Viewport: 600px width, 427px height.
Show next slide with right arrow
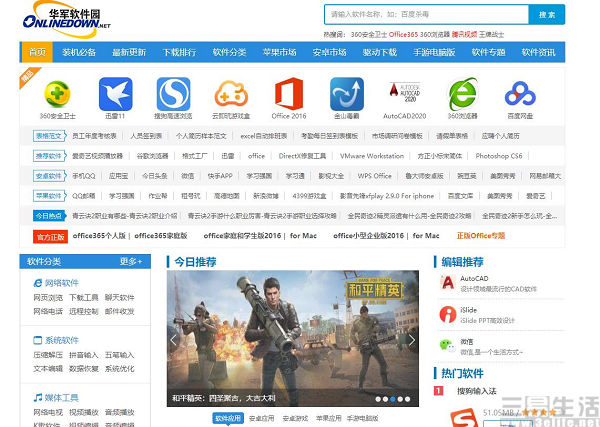coord(412,340)
